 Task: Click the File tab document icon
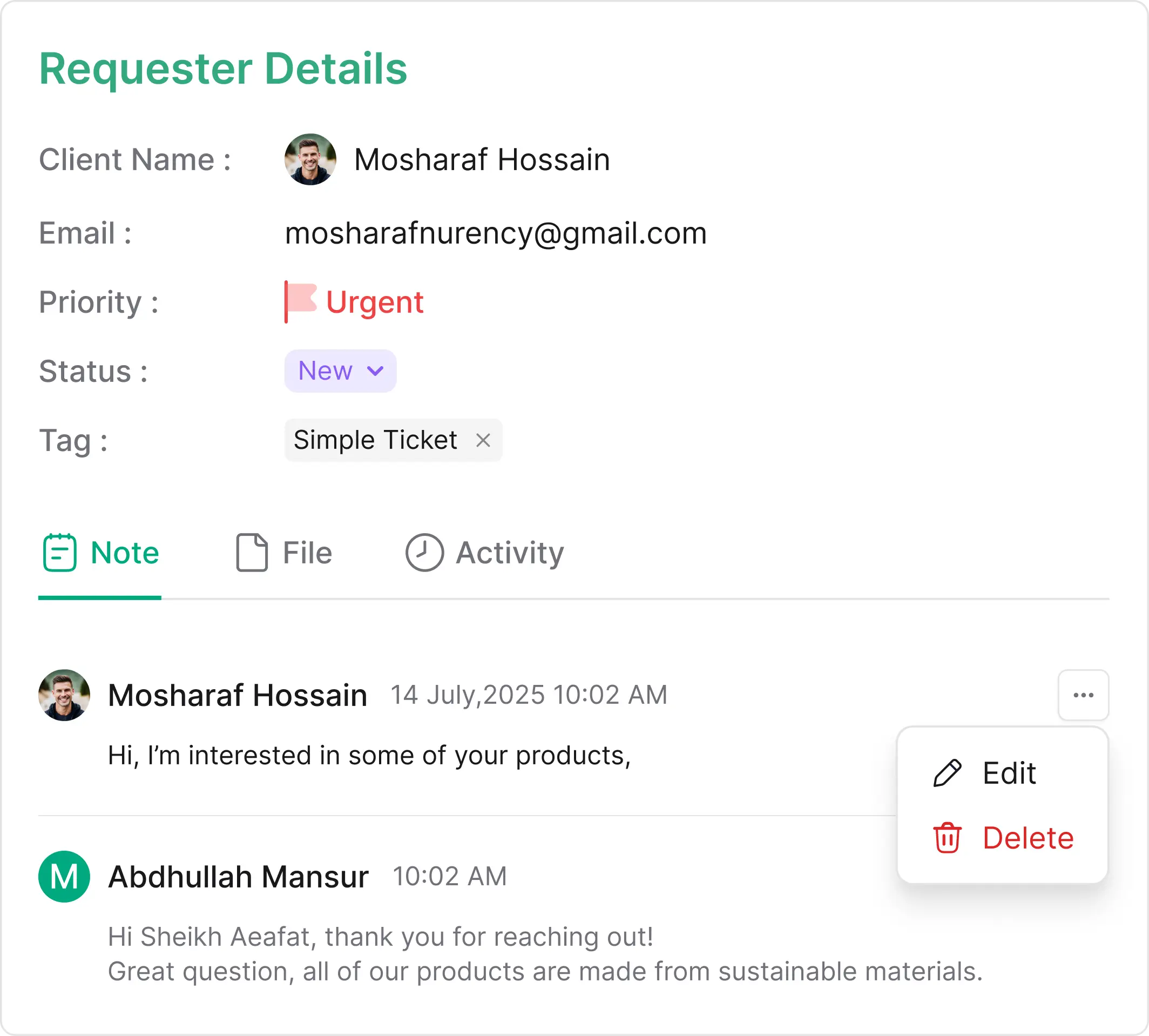pyautogui.click(x=252, y=552)
